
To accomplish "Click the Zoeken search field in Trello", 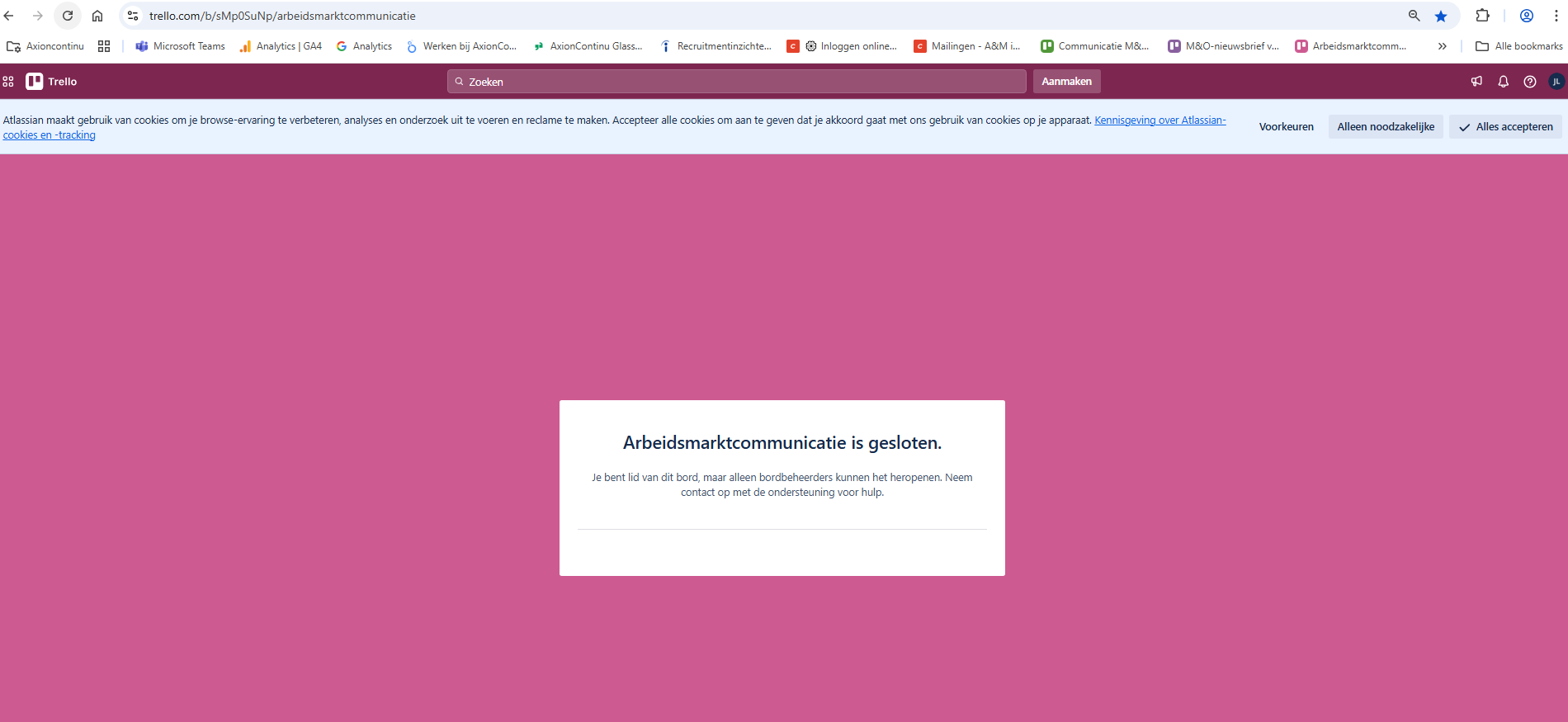I will tap(737, 82).
